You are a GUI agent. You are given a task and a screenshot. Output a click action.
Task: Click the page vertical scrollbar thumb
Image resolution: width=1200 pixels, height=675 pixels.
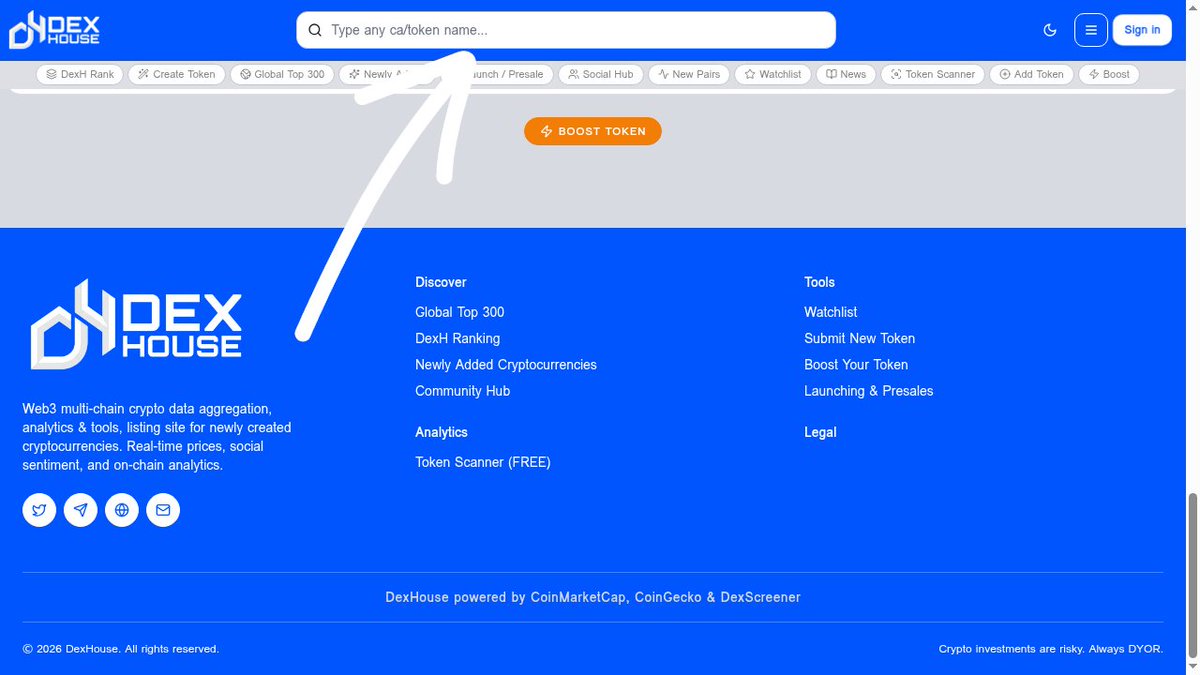[1191, 575]
